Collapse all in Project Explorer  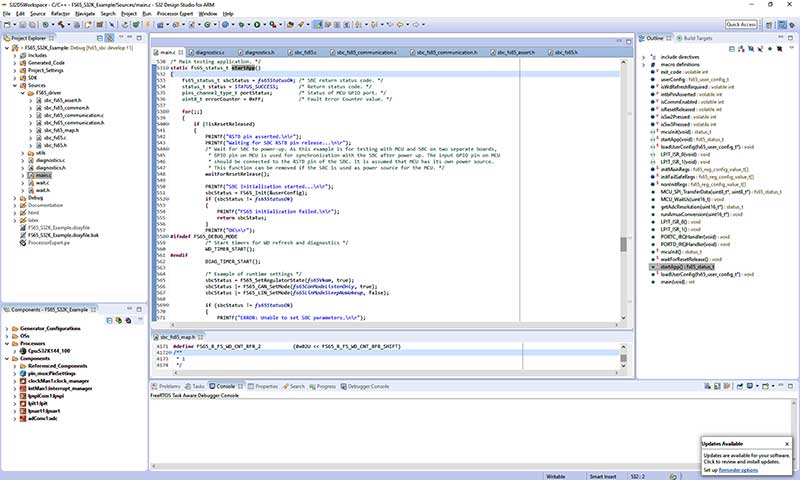[99, 38]
